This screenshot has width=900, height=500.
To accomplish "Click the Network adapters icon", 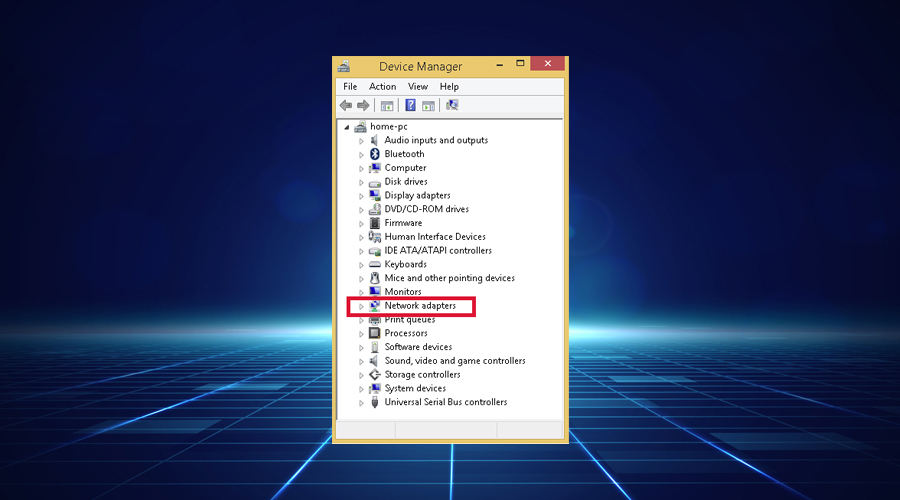I will coord(374,305).
